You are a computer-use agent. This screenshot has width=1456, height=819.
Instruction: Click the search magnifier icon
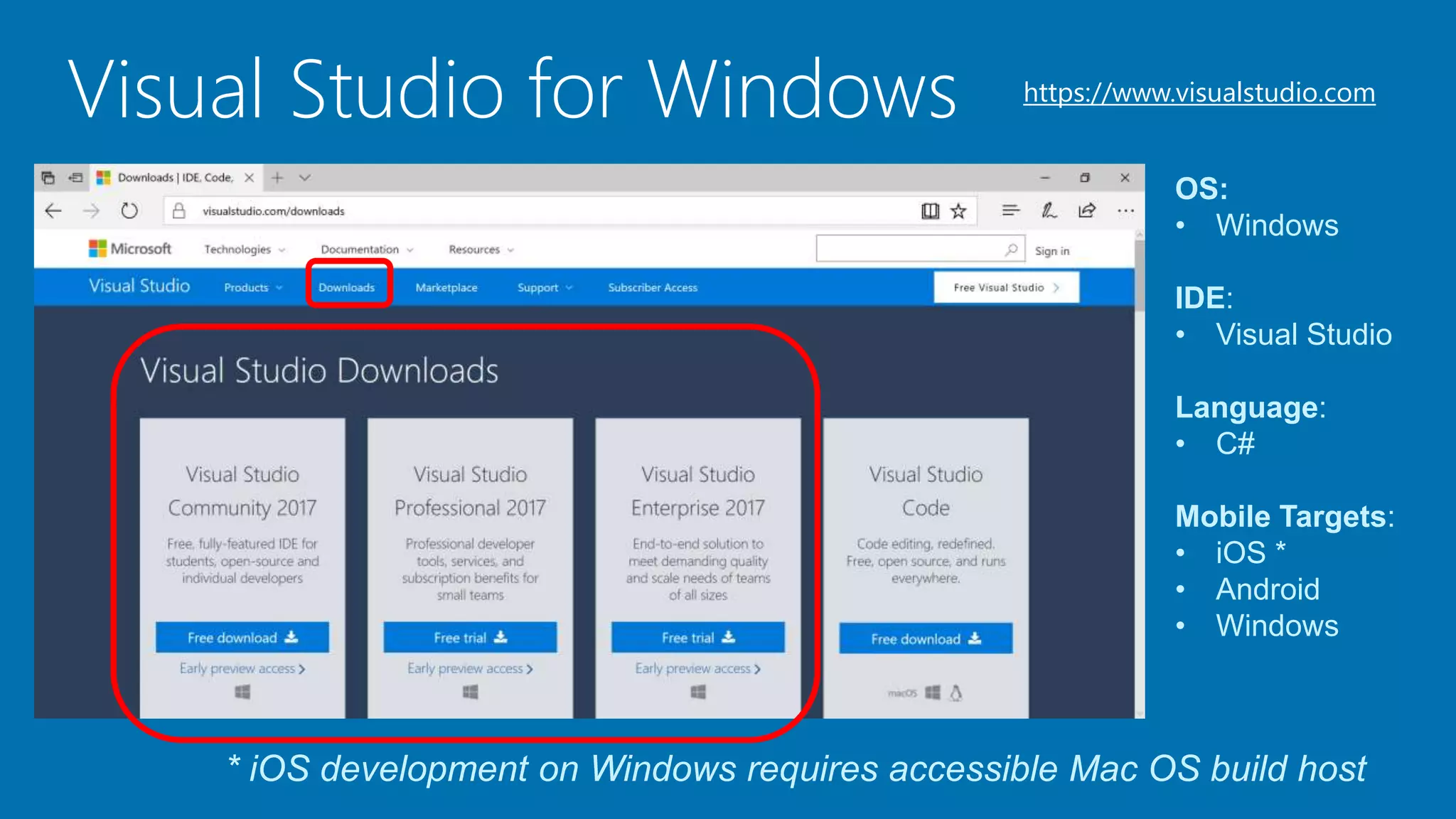(x=1011, y=249)
